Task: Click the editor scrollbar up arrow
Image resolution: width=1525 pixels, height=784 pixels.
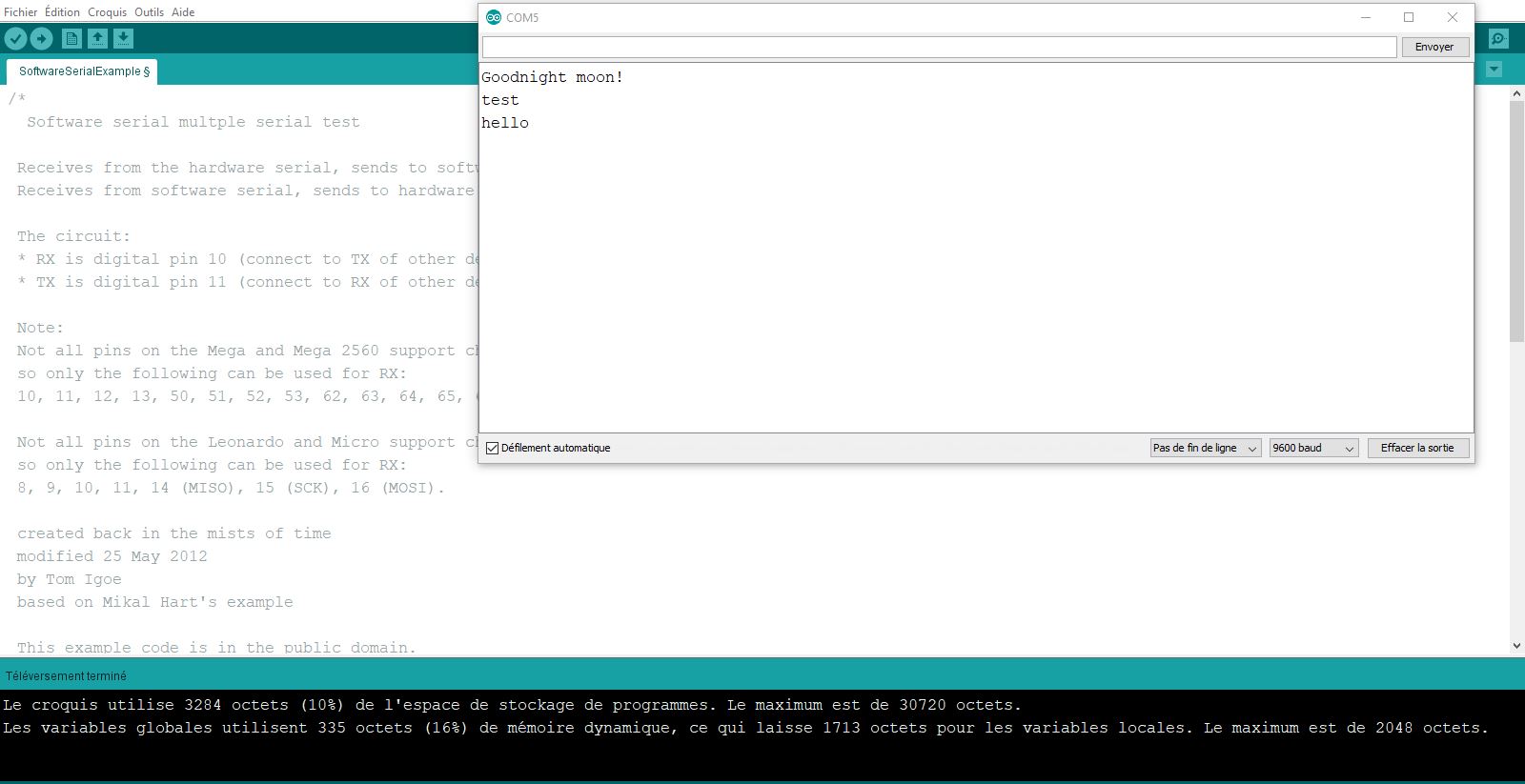Action: tap(1516, 93)
